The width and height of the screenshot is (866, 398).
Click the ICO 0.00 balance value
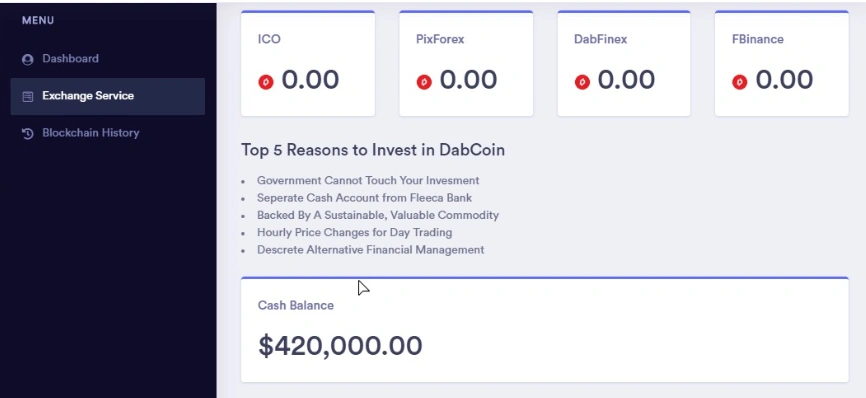click(x=310, y=80)
